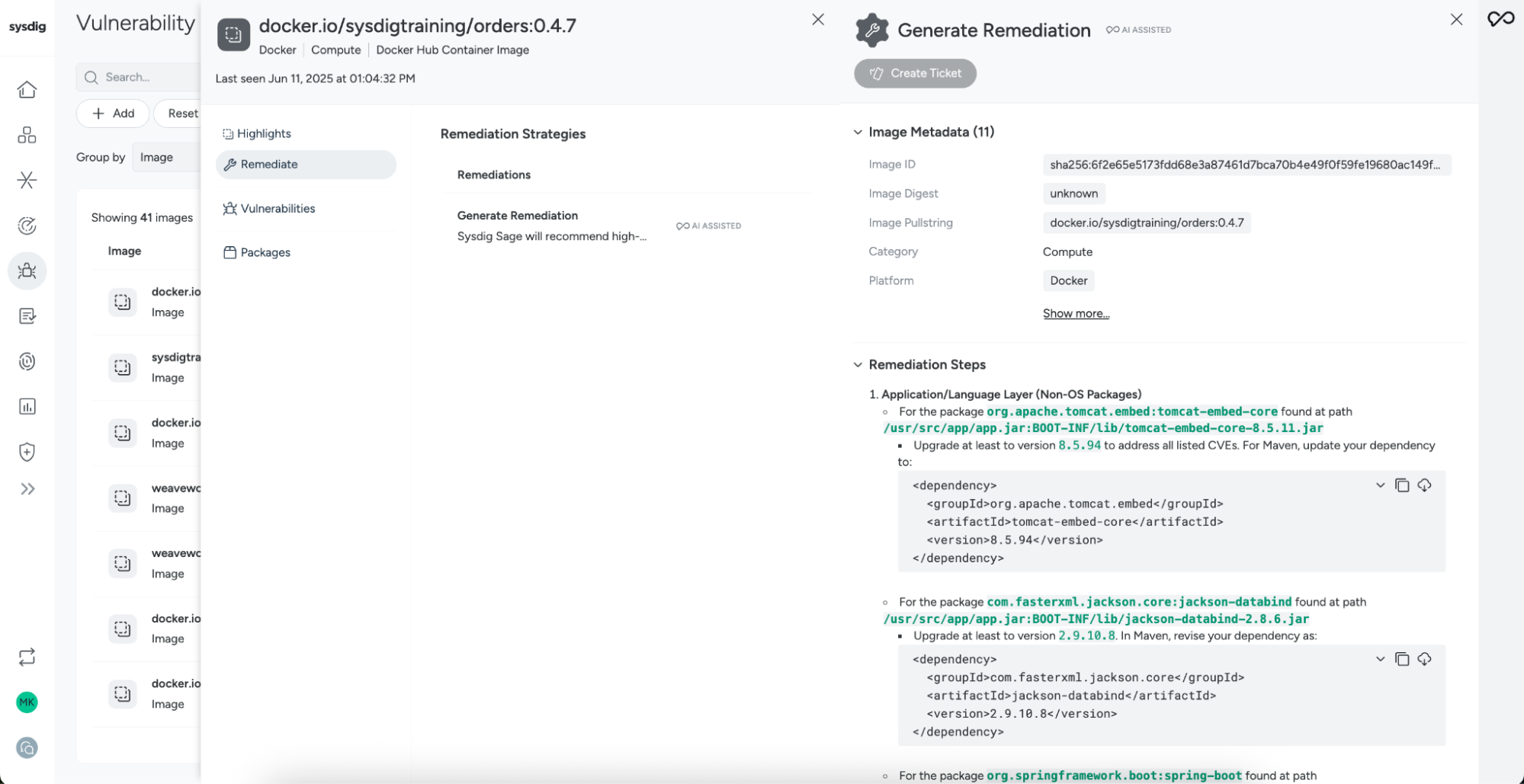The height and width of the screenshot is (784, 1524).
Task: Collapse the Remediation Steps section
Action: pos(858,365)
